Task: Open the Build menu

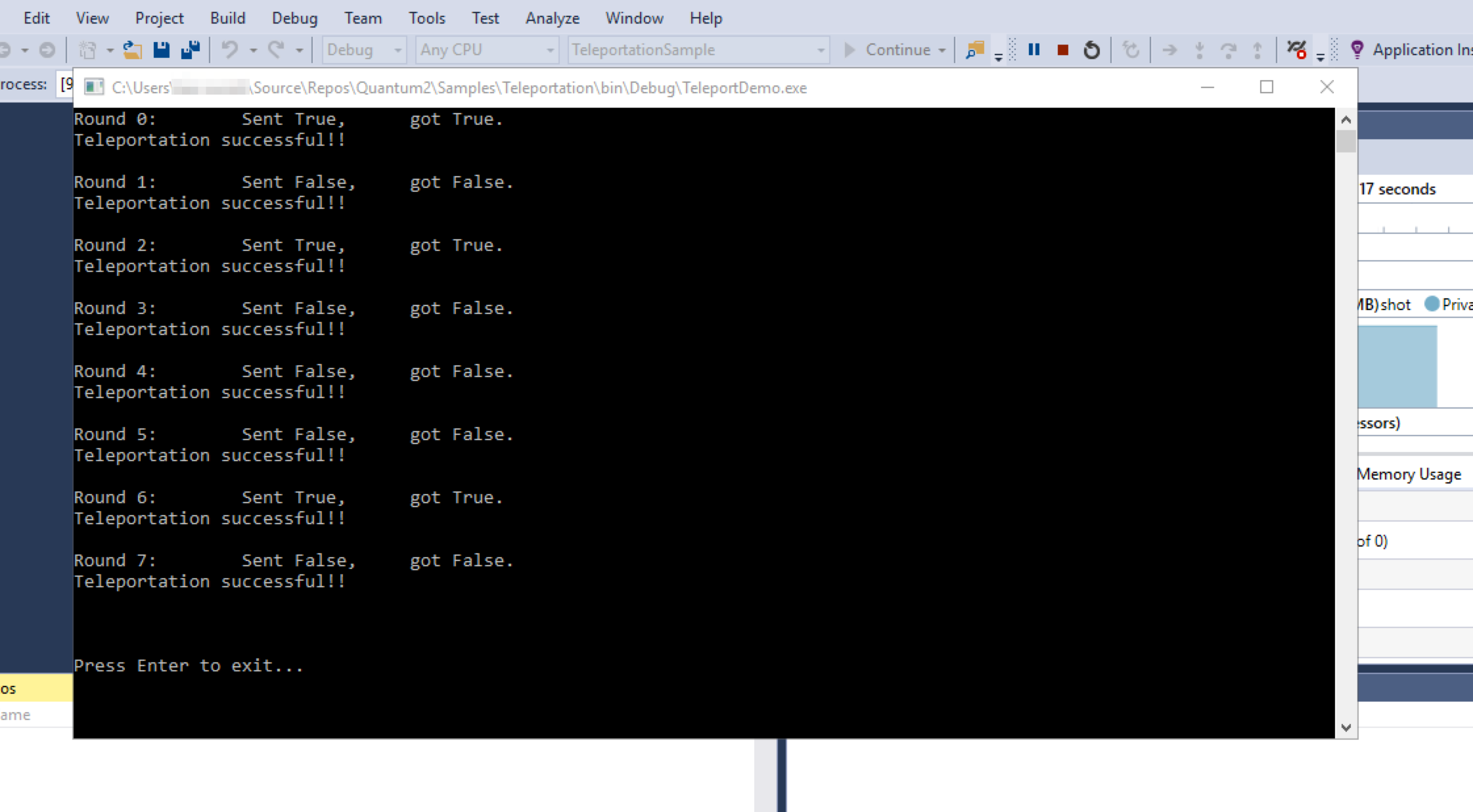Action: tap(227, 18)
